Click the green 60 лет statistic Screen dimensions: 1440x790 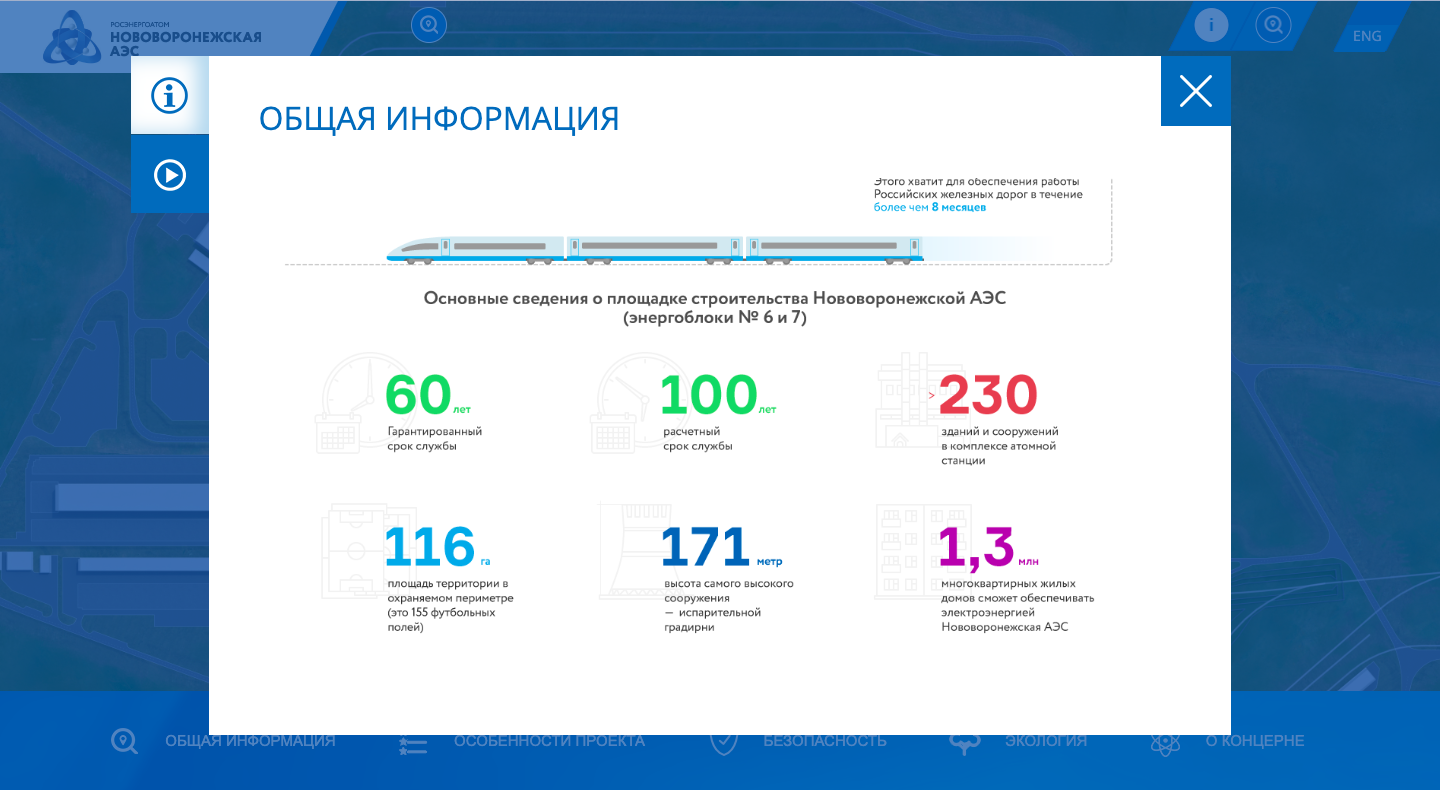coord(419,396)
